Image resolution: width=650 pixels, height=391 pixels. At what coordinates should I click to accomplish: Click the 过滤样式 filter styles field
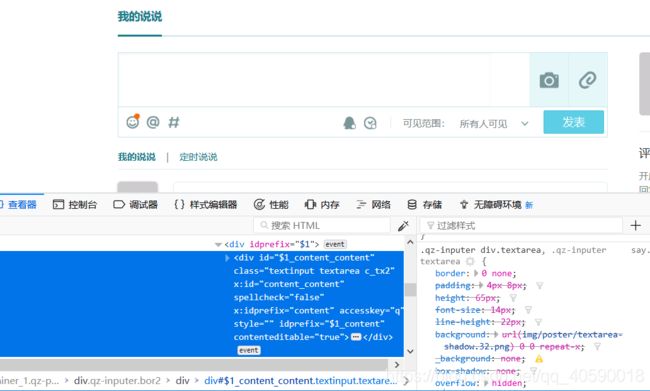click(521, 226)
